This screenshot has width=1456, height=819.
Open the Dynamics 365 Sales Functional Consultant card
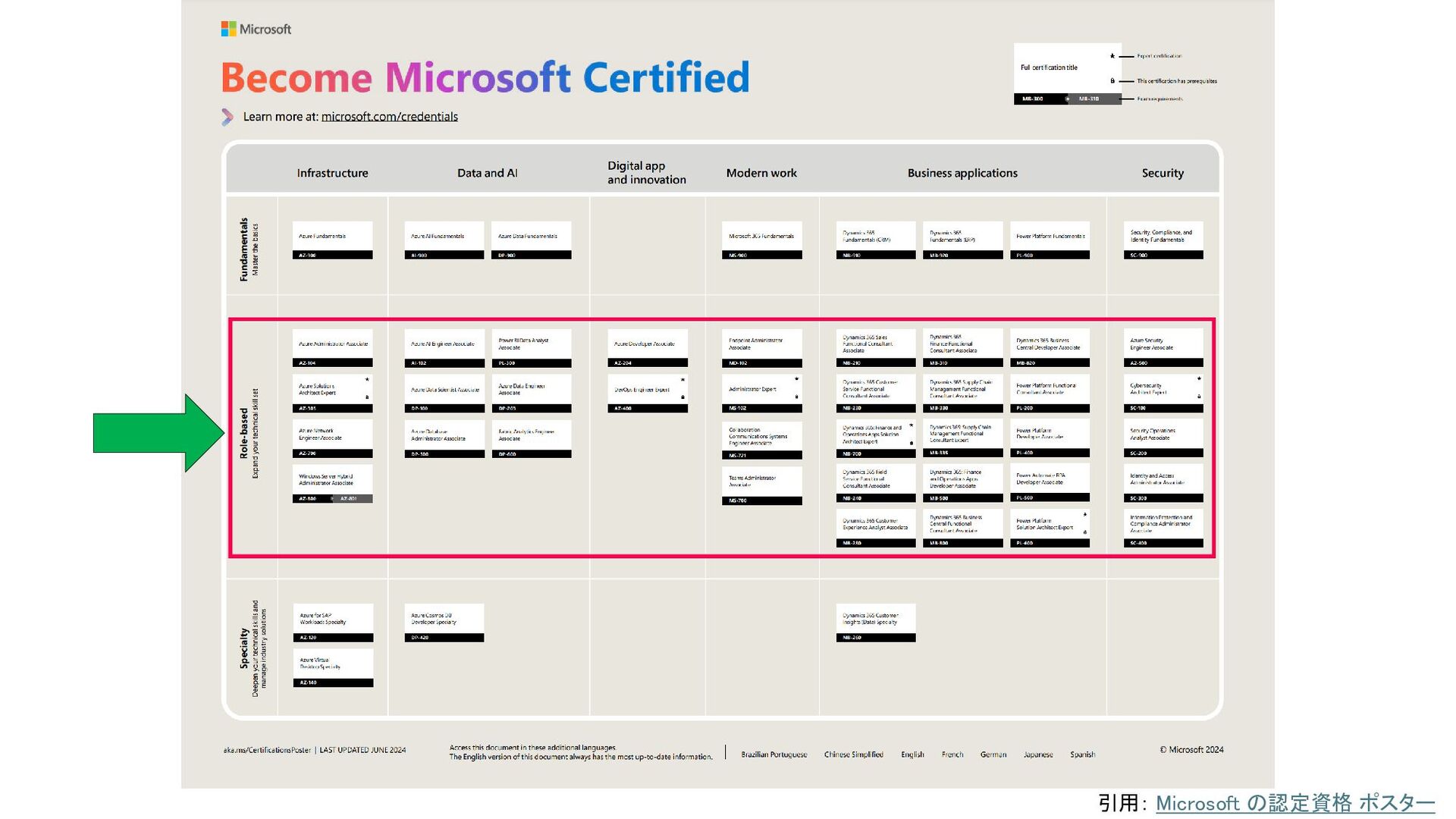click(x=876, y=348)
